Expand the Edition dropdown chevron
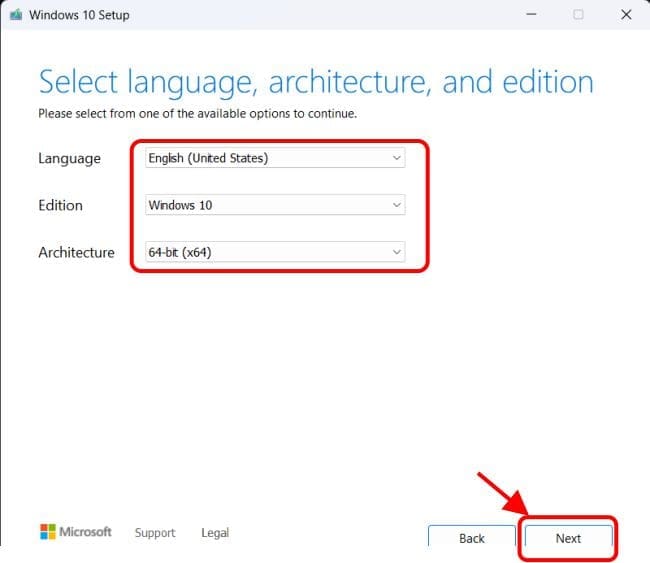 tap(396, 205)
